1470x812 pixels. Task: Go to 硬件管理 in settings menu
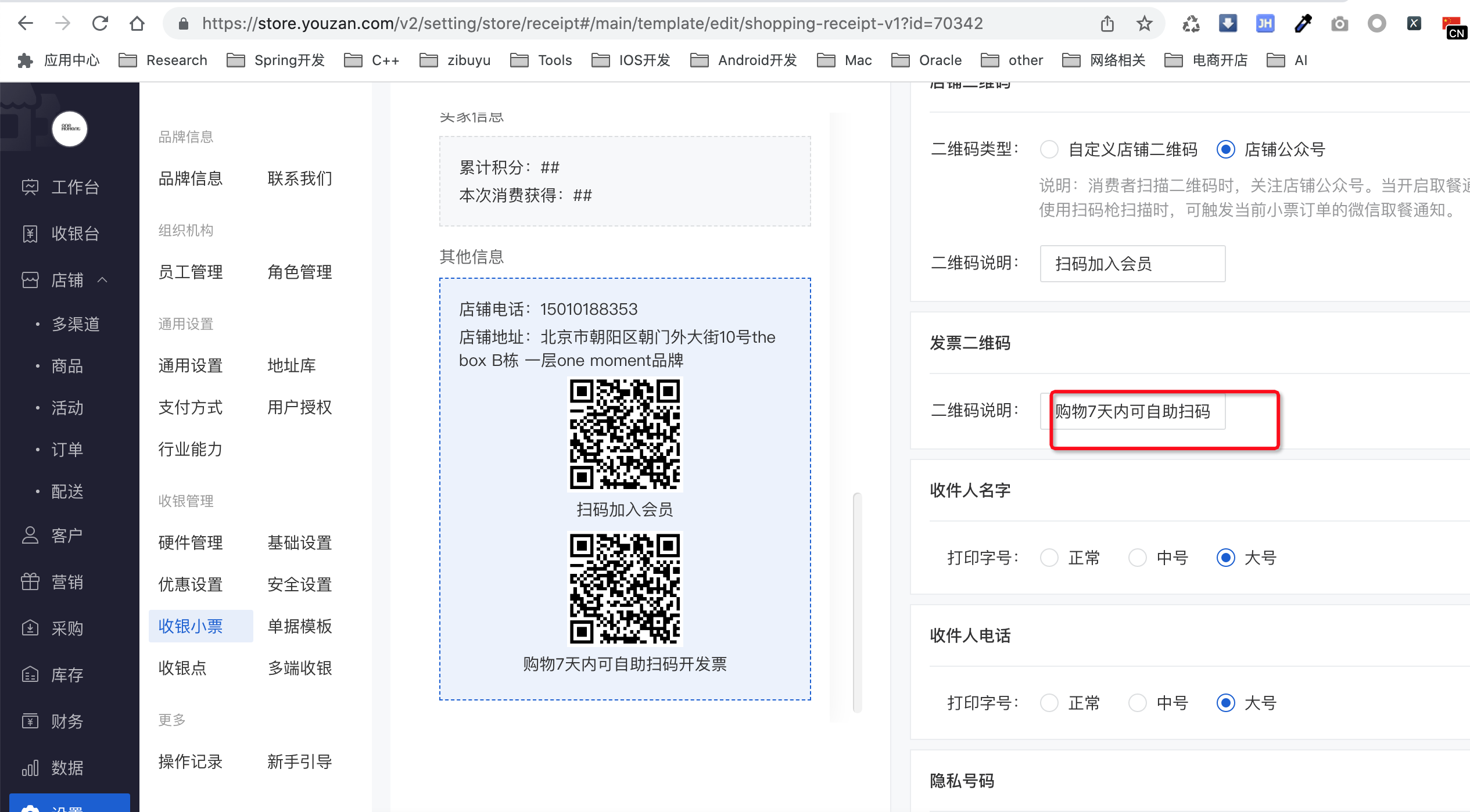click(190, 542)
